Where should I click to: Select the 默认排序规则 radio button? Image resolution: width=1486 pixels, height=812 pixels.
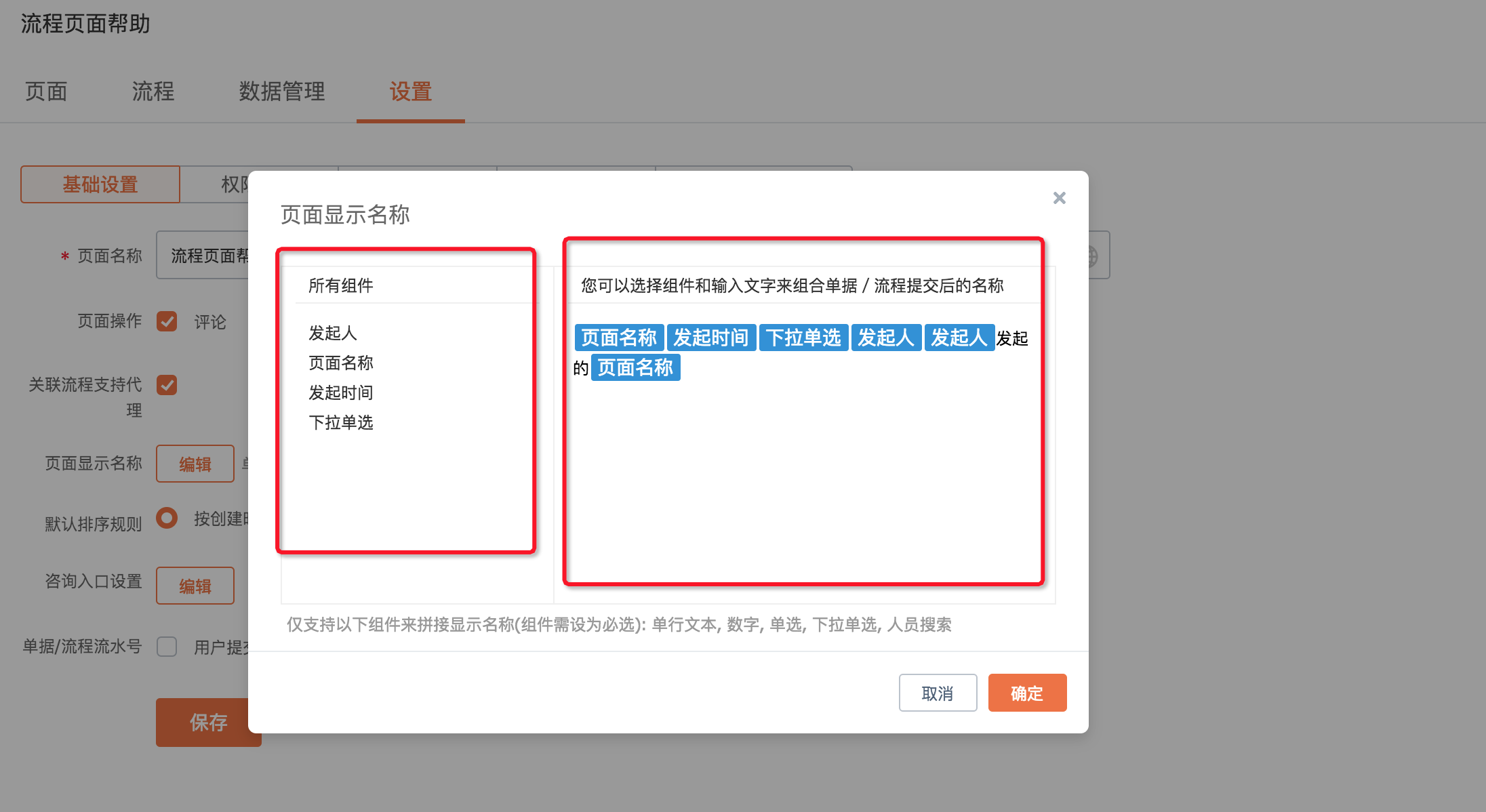pyautogui.click(x=167, y=518)
